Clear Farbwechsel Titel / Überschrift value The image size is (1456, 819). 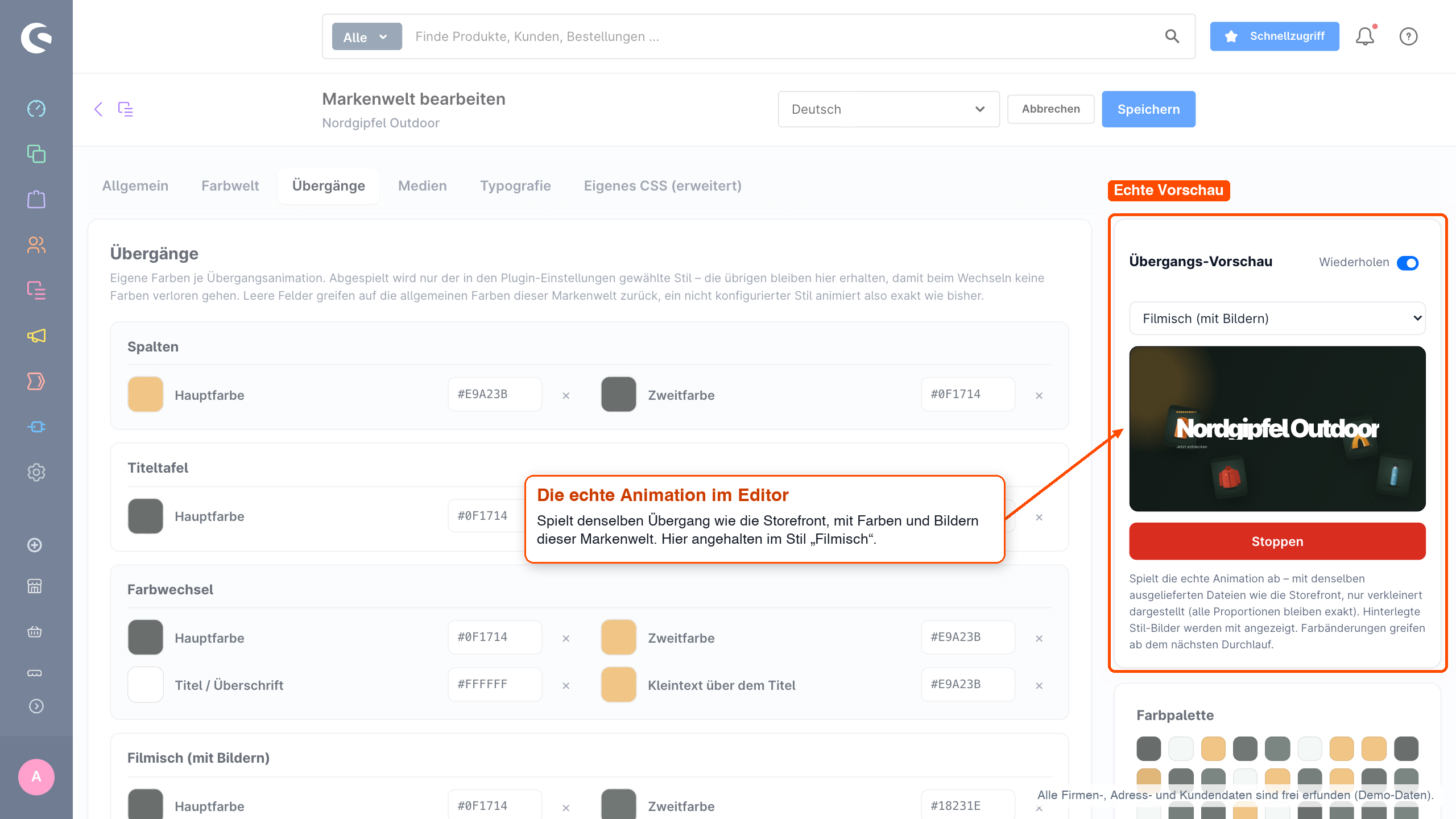coord(566,685)
